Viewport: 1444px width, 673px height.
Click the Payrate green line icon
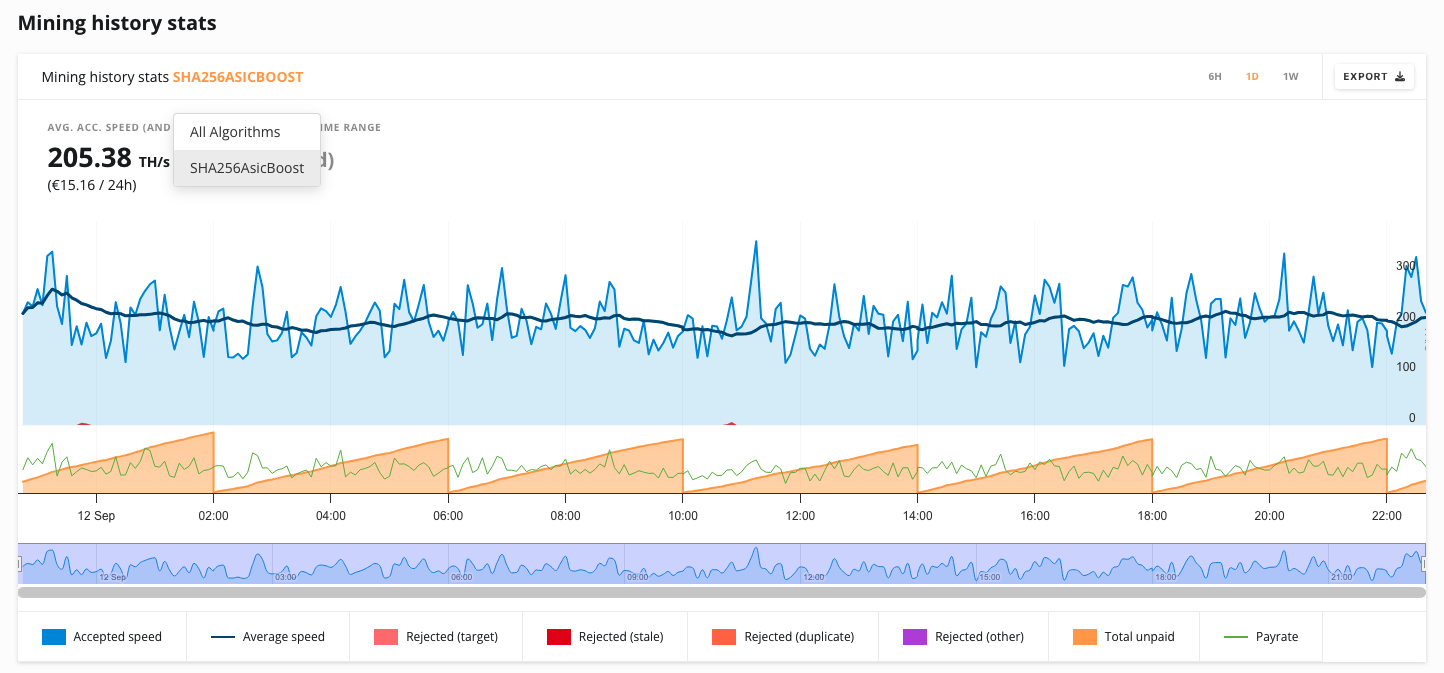[x=1236, y=637]
